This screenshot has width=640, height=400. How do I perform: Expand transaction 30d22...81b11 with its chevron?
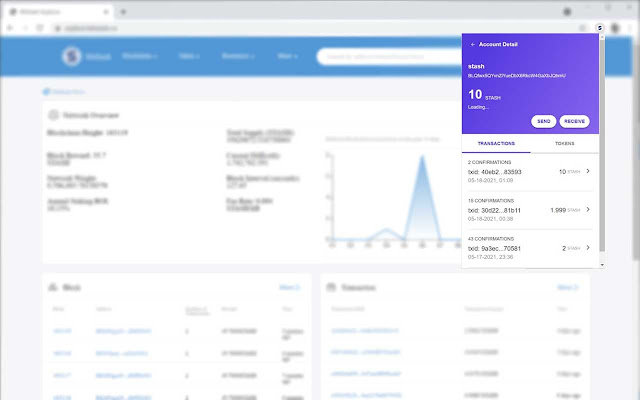(588, 209)
